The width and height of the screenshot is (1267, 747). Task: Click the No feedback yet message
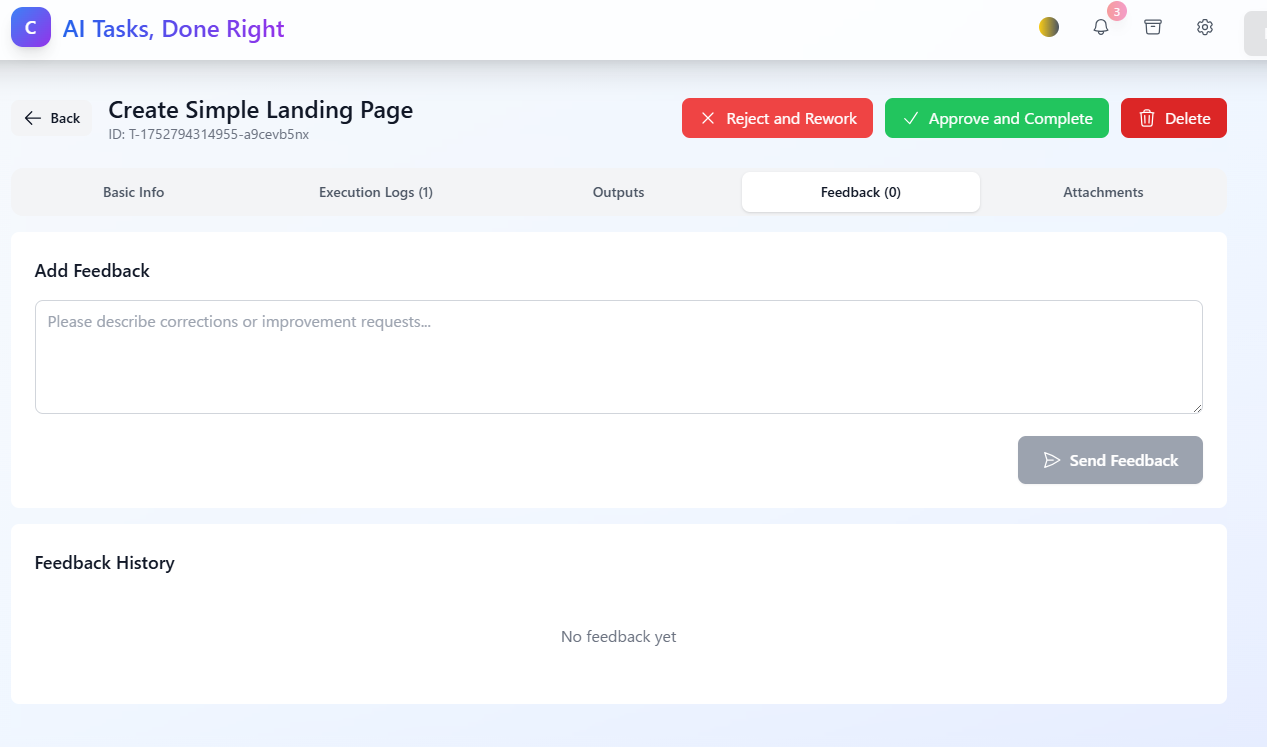(619, 637)
